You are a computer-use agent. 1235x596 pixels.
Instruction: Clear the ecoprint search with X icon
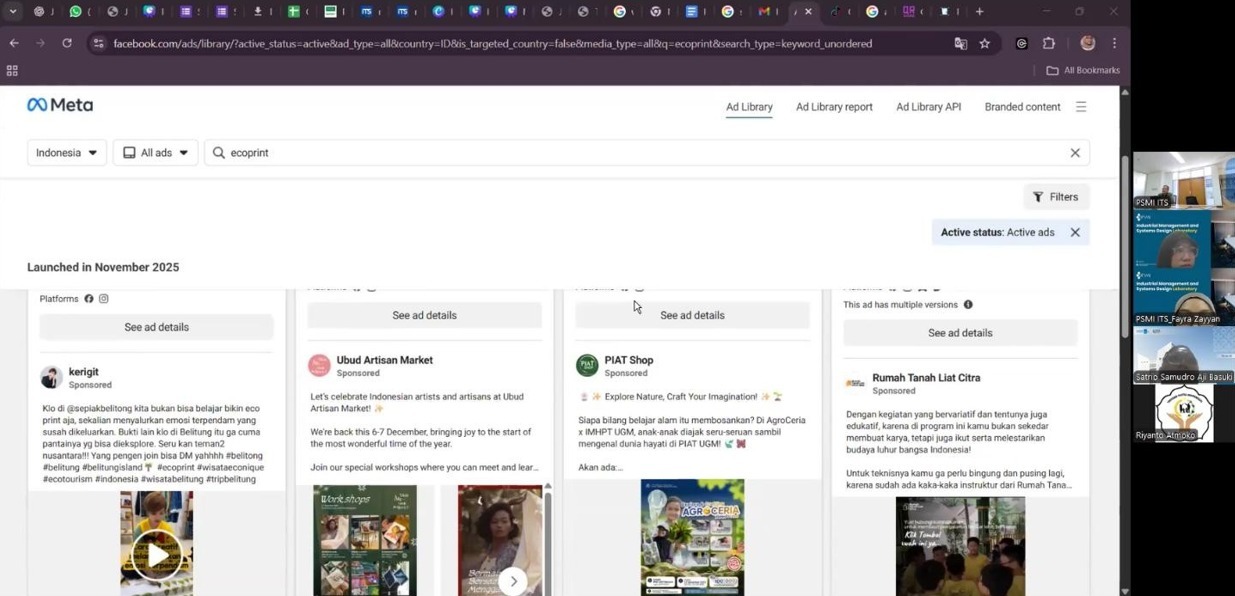(x=1075, y=153)
